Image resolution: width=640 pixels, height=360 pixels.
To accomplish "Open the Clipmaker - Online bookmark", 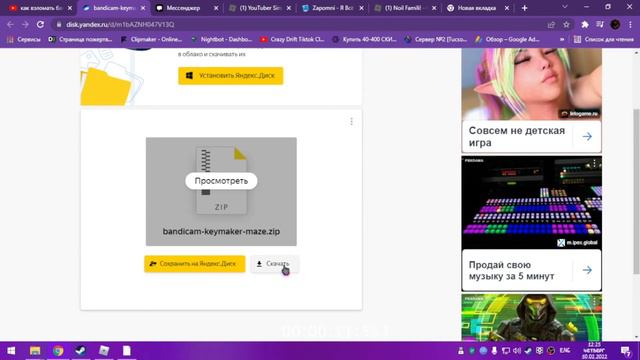I will click(x=151, y=40).
